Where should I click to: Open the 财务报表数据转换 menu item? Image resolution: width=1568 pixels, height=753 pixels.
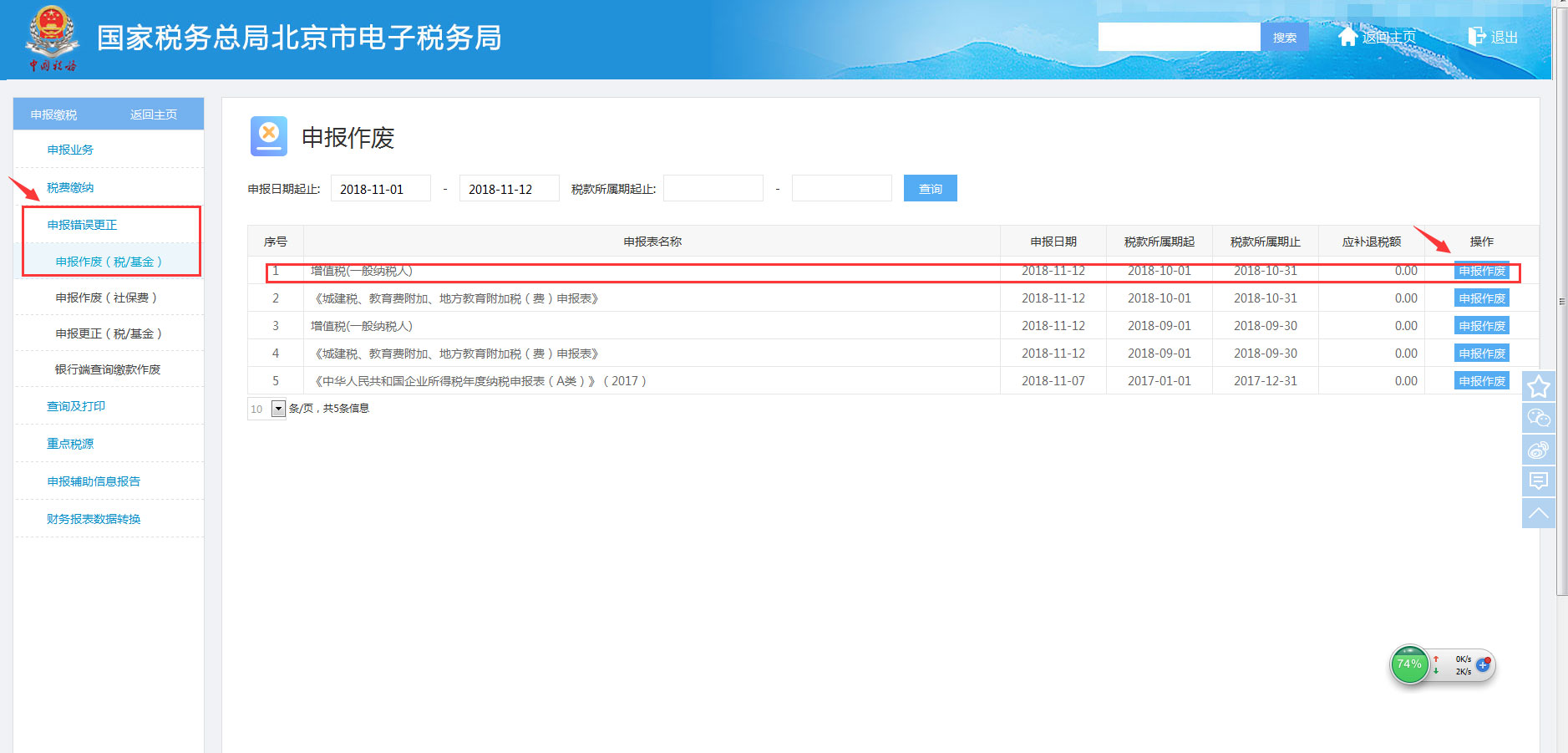[x=94, y=519]
